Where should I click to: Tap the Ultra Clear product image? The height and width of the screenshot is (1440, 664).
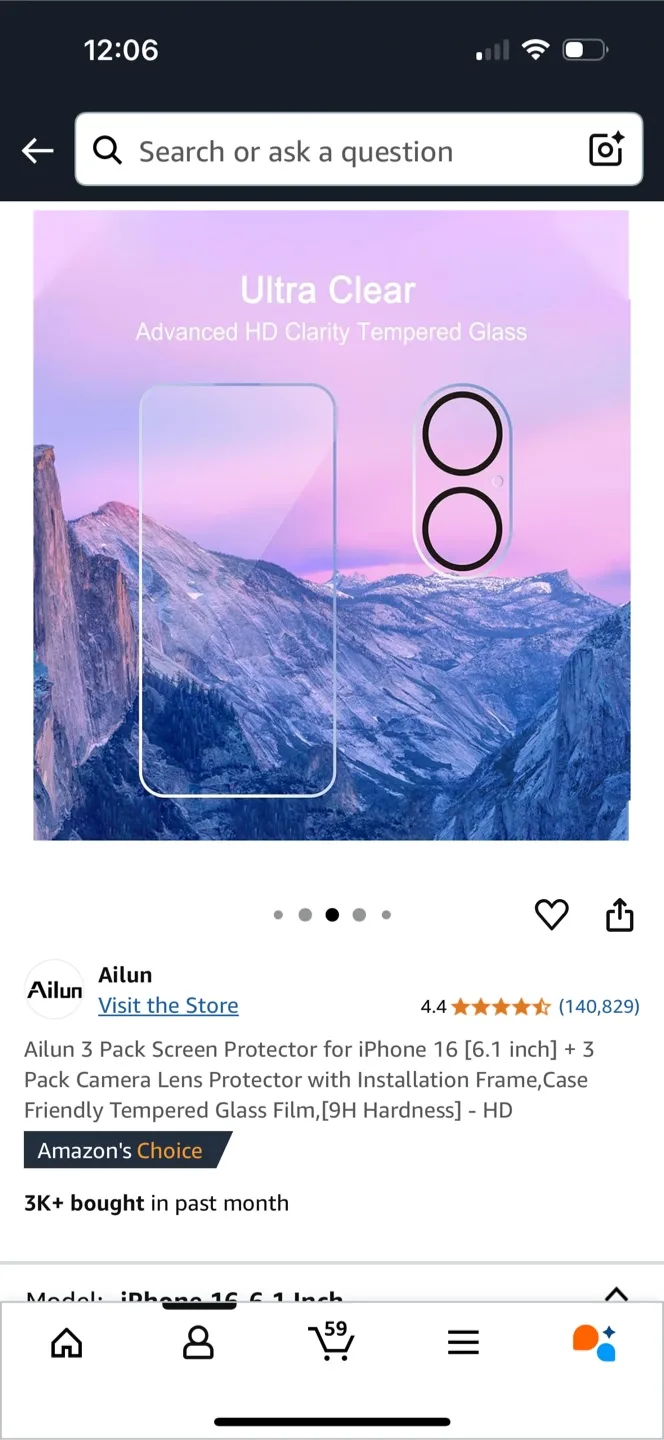(x=331, y=525)
